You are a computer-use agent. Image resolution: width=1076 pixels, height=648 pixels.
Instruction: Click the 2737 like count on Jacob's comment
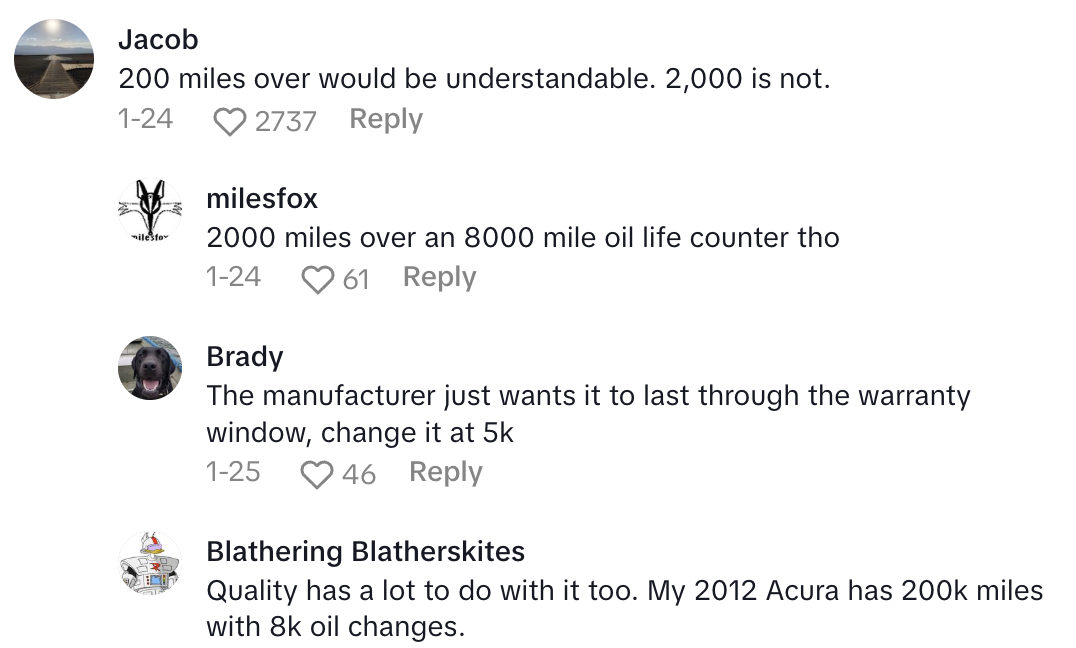pyautogui.click(x=285, y=121)
